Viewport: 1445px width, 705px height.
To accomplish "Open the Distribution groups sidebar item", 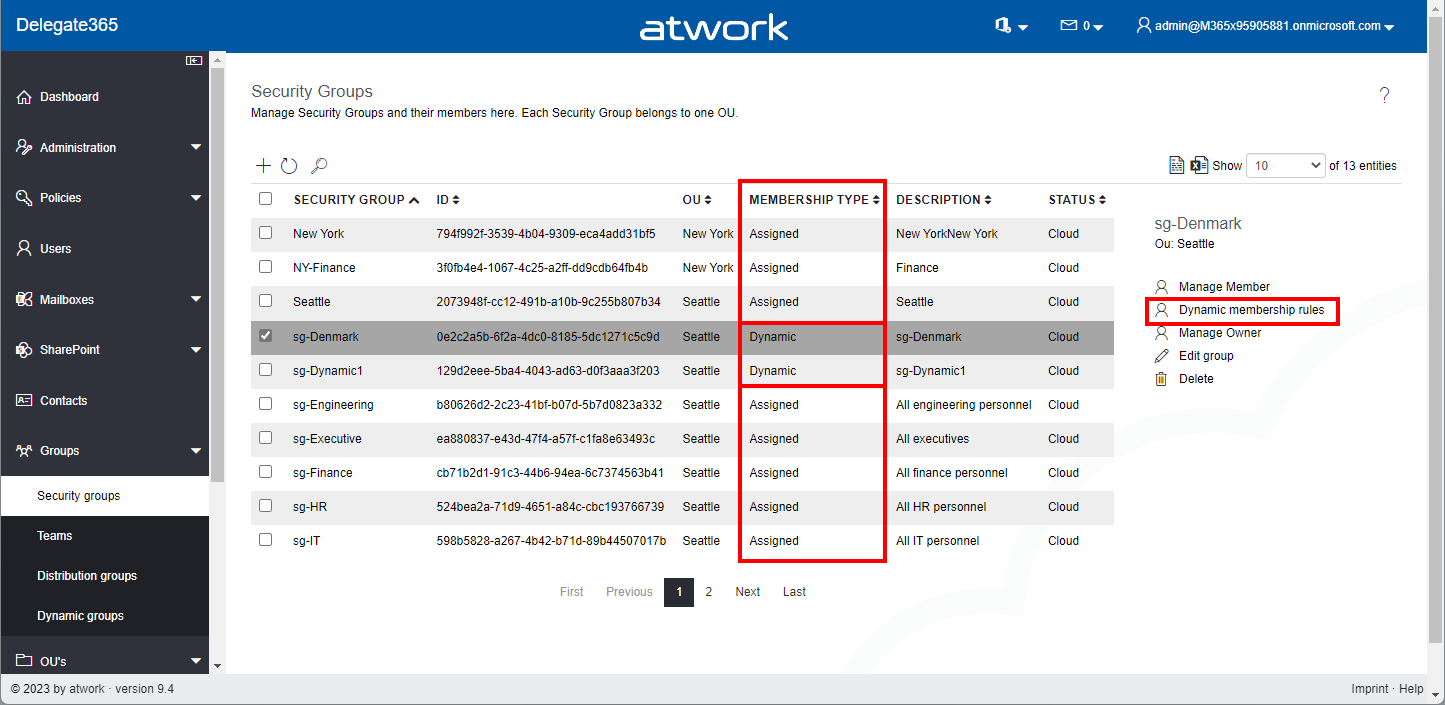I will click(105, 576).
